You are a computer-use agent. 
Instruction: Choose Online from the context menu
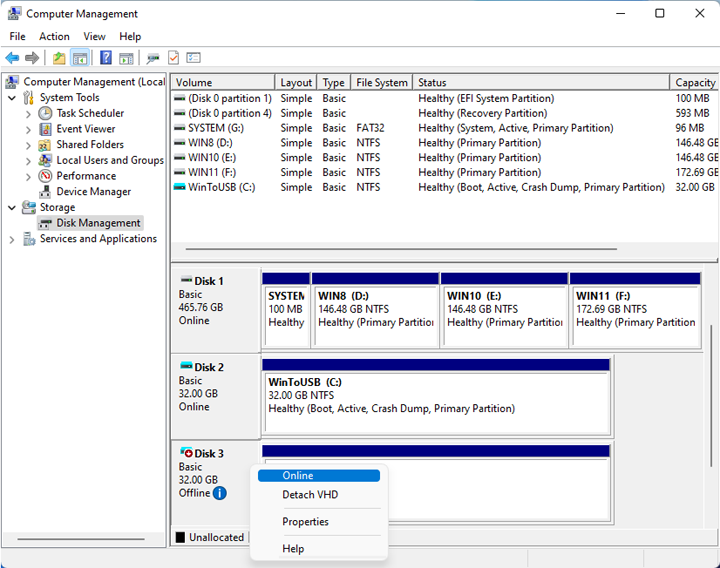pyautogui.click(x=319, y=476)
